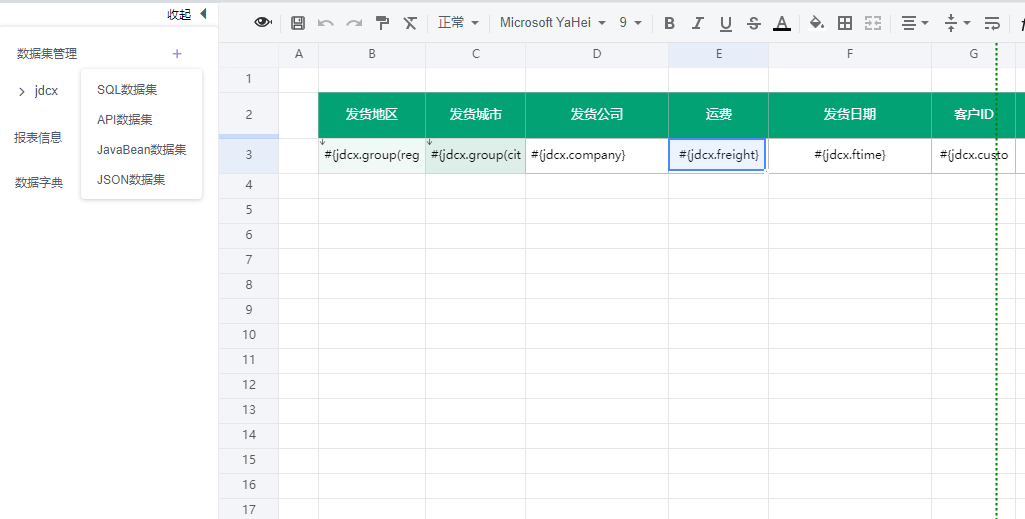Click the merge cells icon
The image size is (1025, 519).
click(873, 23)
